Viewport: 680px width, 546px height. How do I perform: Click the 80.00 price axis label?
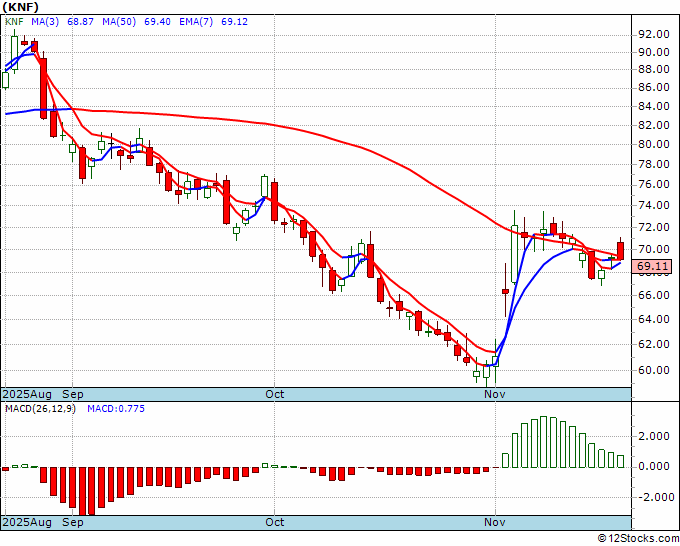654,144
